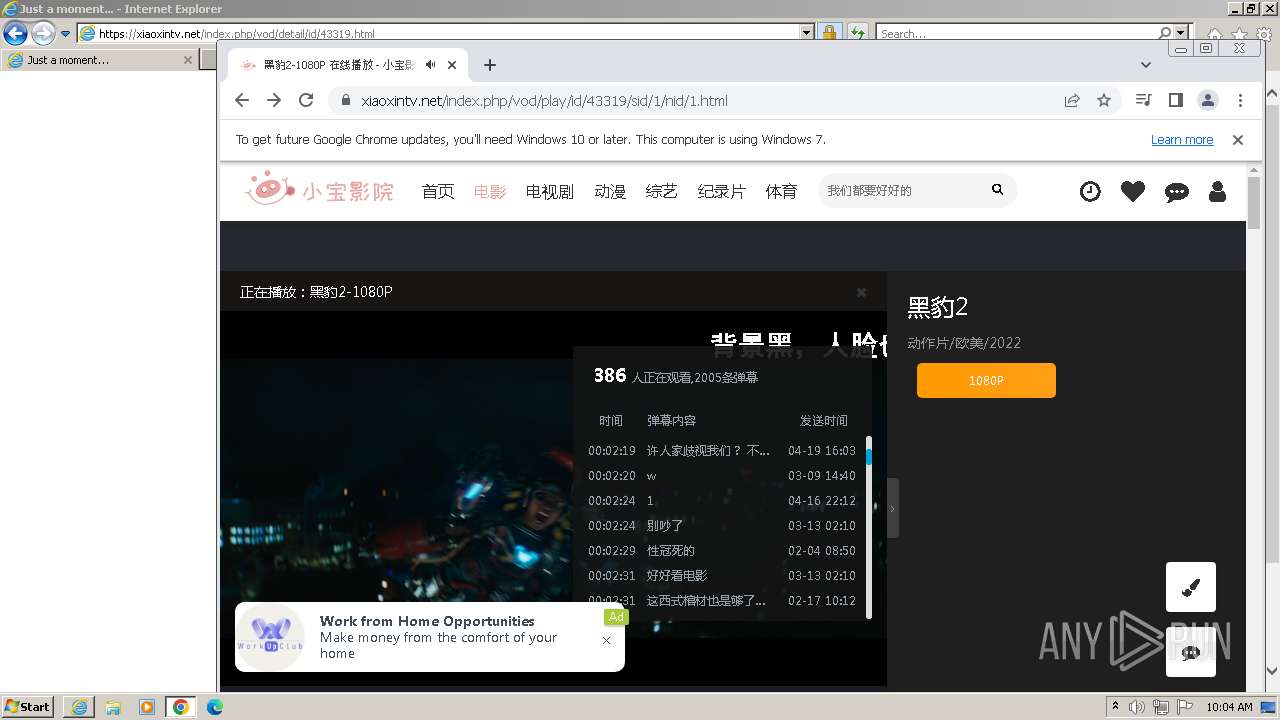
Task: Expand Internet Explorer address dropdown
Action: pos(807,33)
